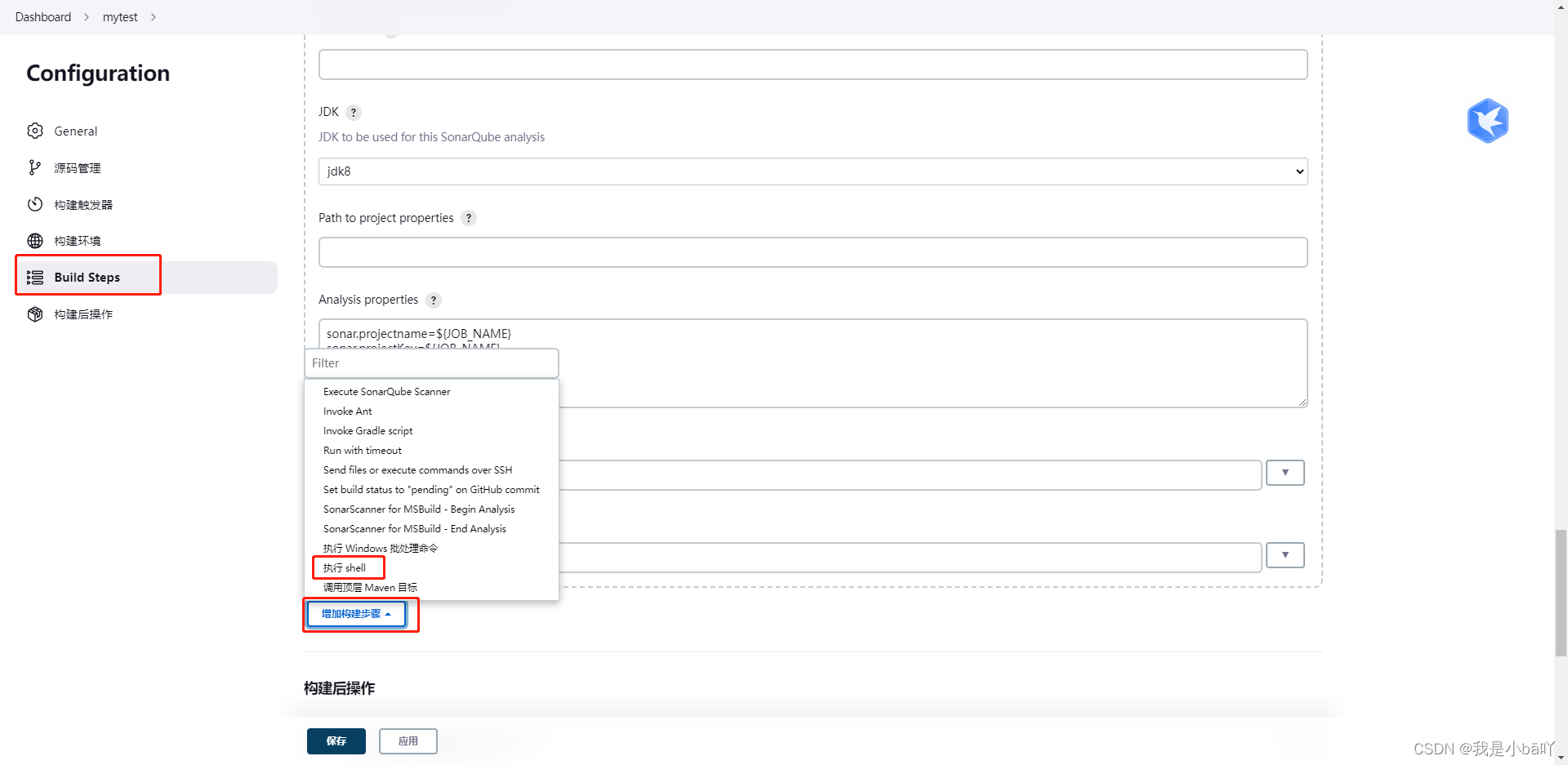Screen dimensions: 1568x765
Task: Click the empty text field above JDK
Action: (x=813, y=64)
